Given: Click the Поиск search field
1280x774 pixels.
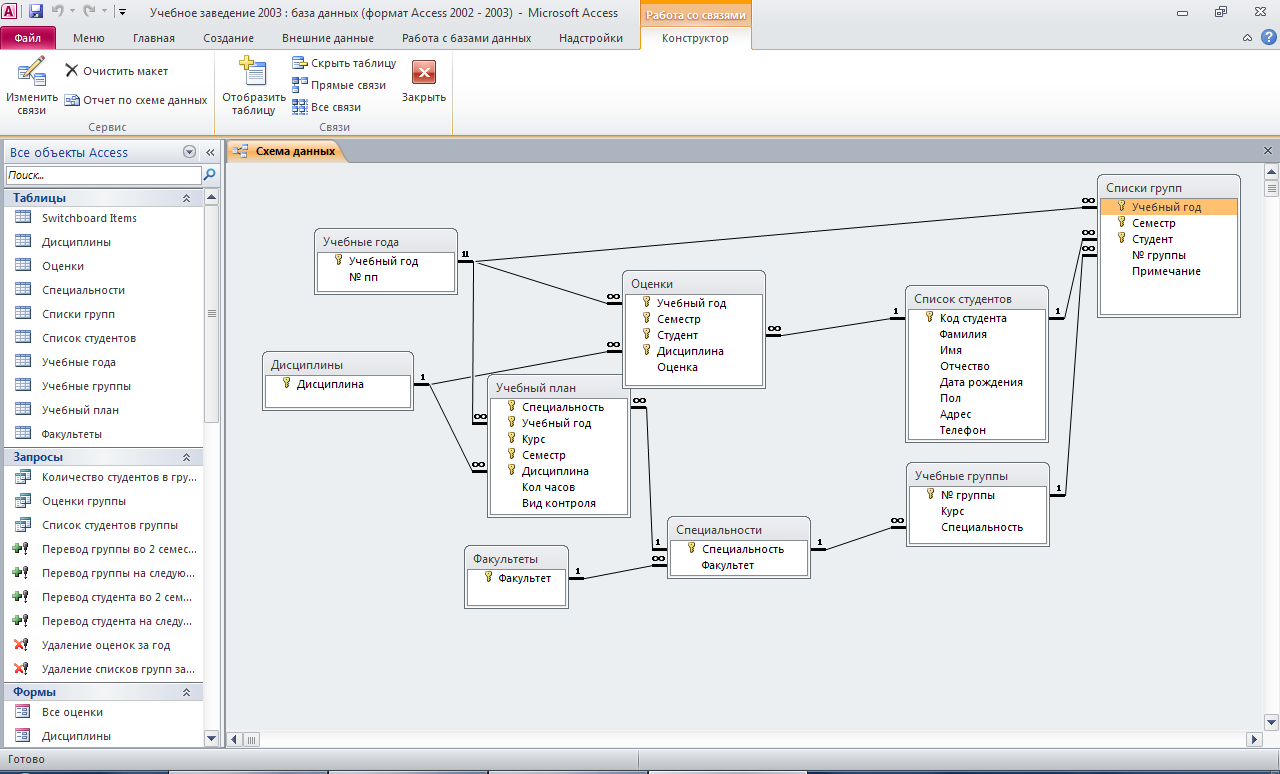Looking at the screenshot, I should (x=103, y=175).
